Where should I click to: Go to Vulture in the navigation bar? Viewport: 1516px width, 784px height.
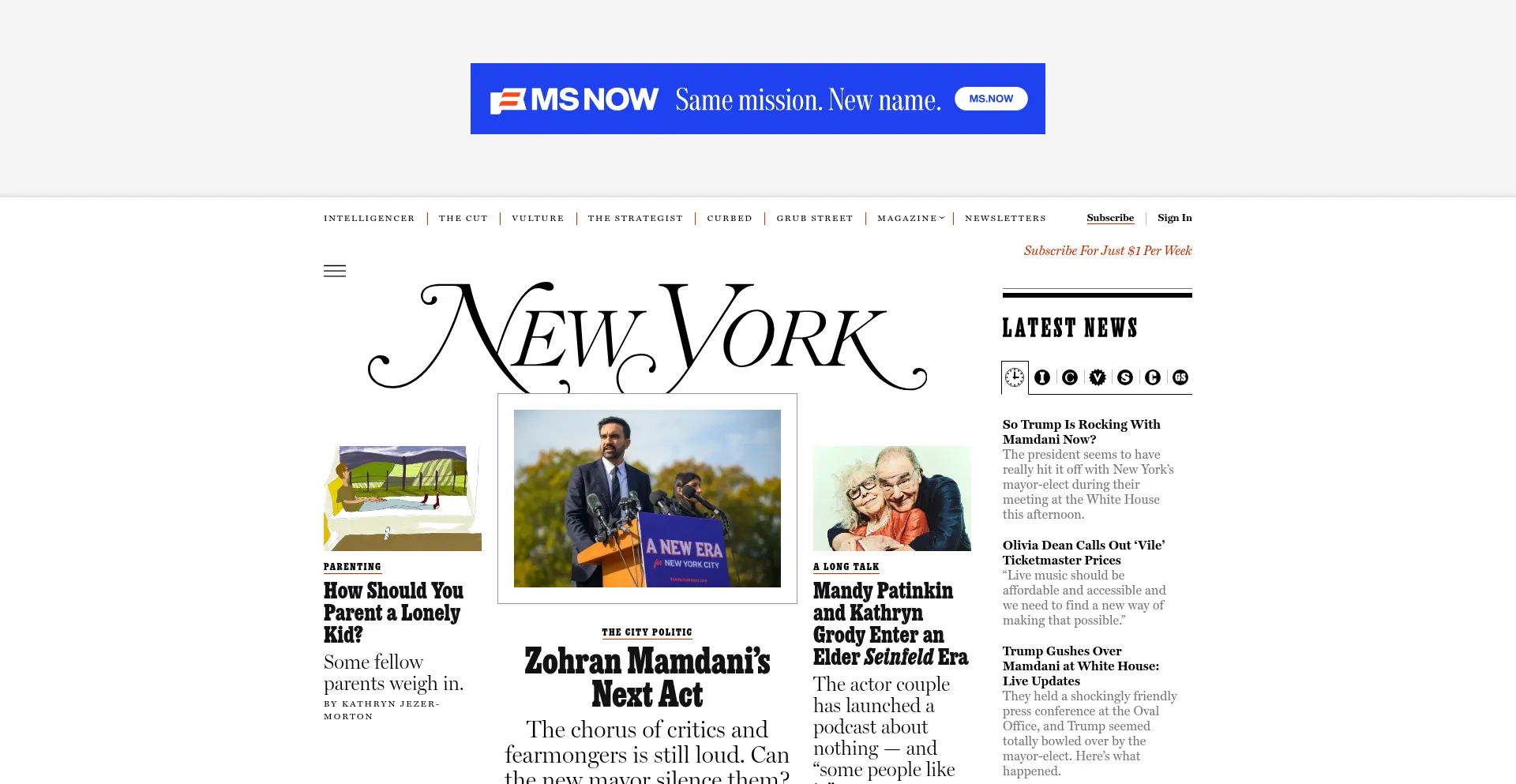[538, 219]
